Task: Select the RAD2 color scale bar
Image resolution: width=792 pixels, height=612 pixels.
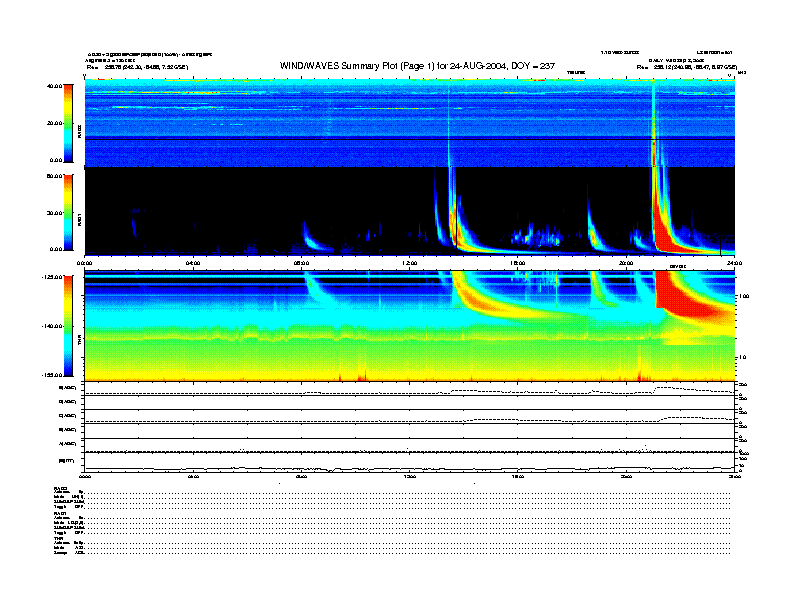Action: (67, 123)
